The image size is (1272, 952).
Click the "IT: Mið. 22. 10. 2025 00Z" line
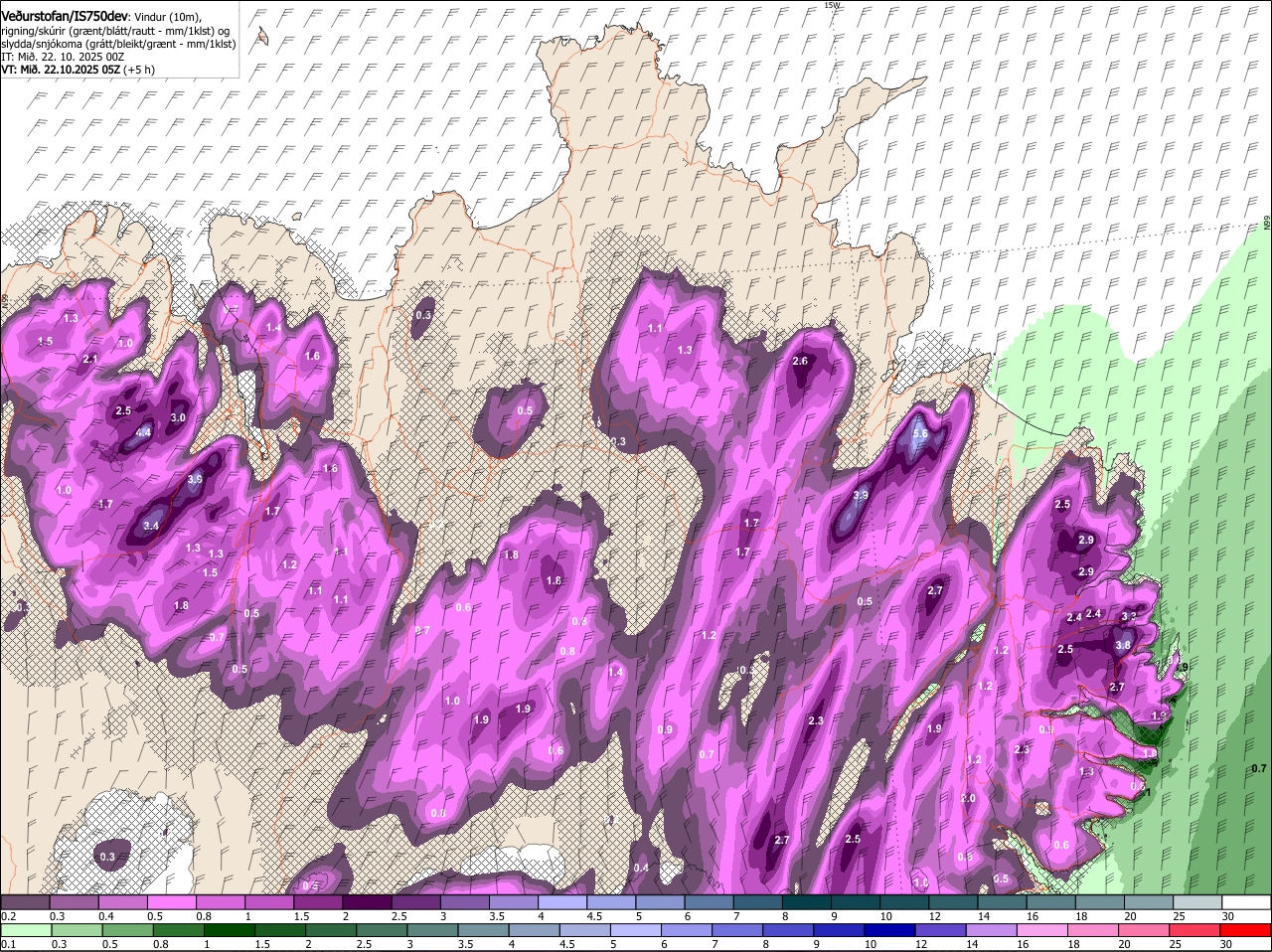63,57
